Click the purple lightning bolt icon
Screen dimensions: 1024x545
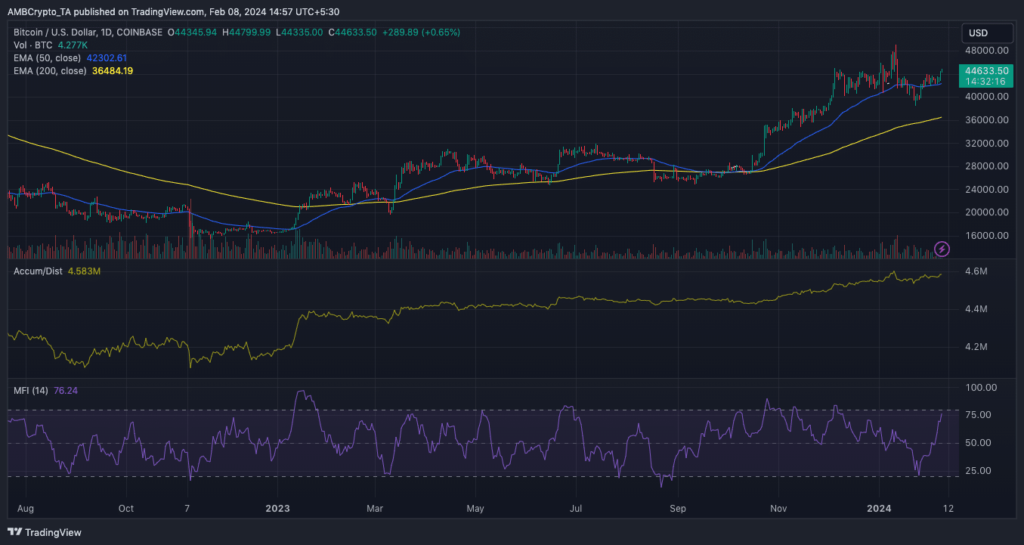(941, 248)
